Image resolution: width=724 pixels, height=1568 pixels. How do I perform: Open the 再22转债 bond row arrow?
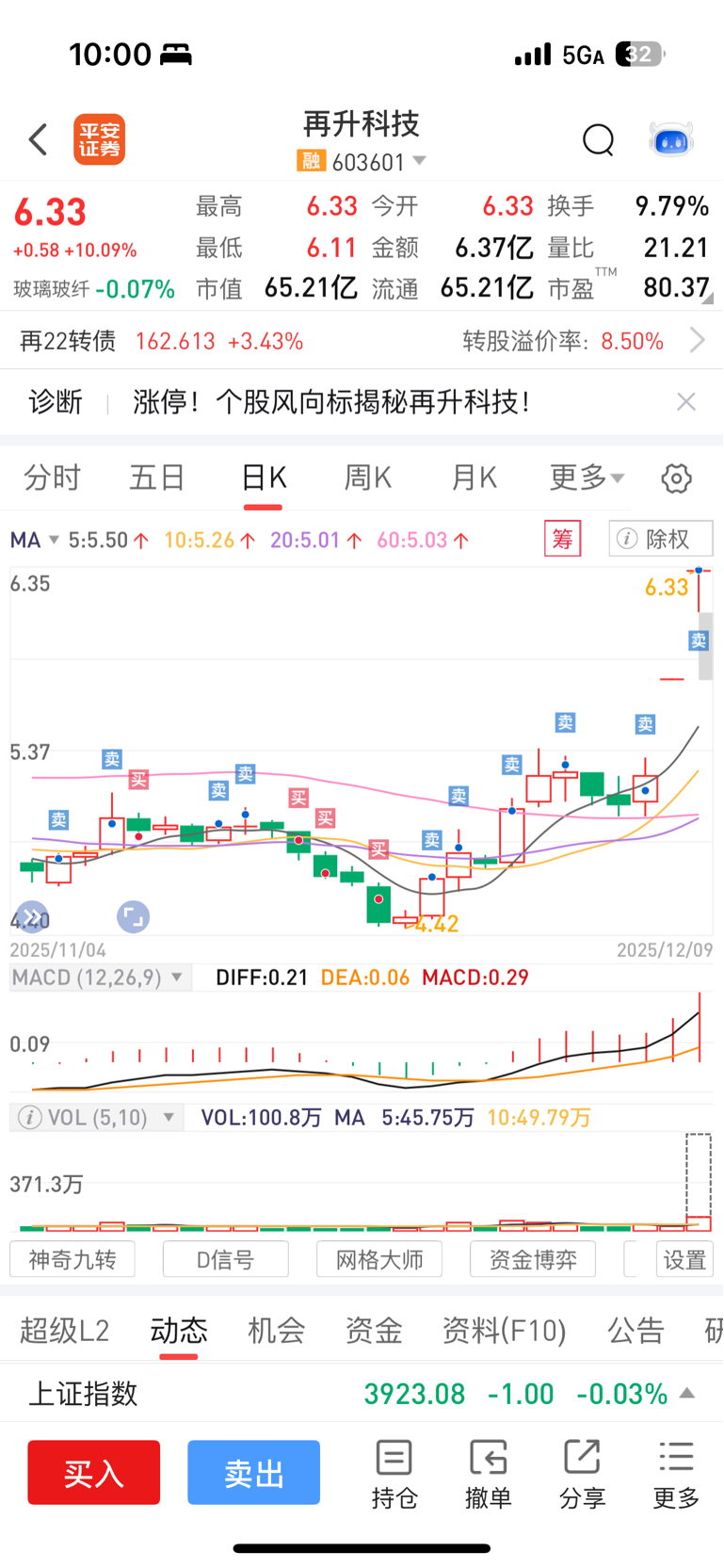click(x=697, y=340)
